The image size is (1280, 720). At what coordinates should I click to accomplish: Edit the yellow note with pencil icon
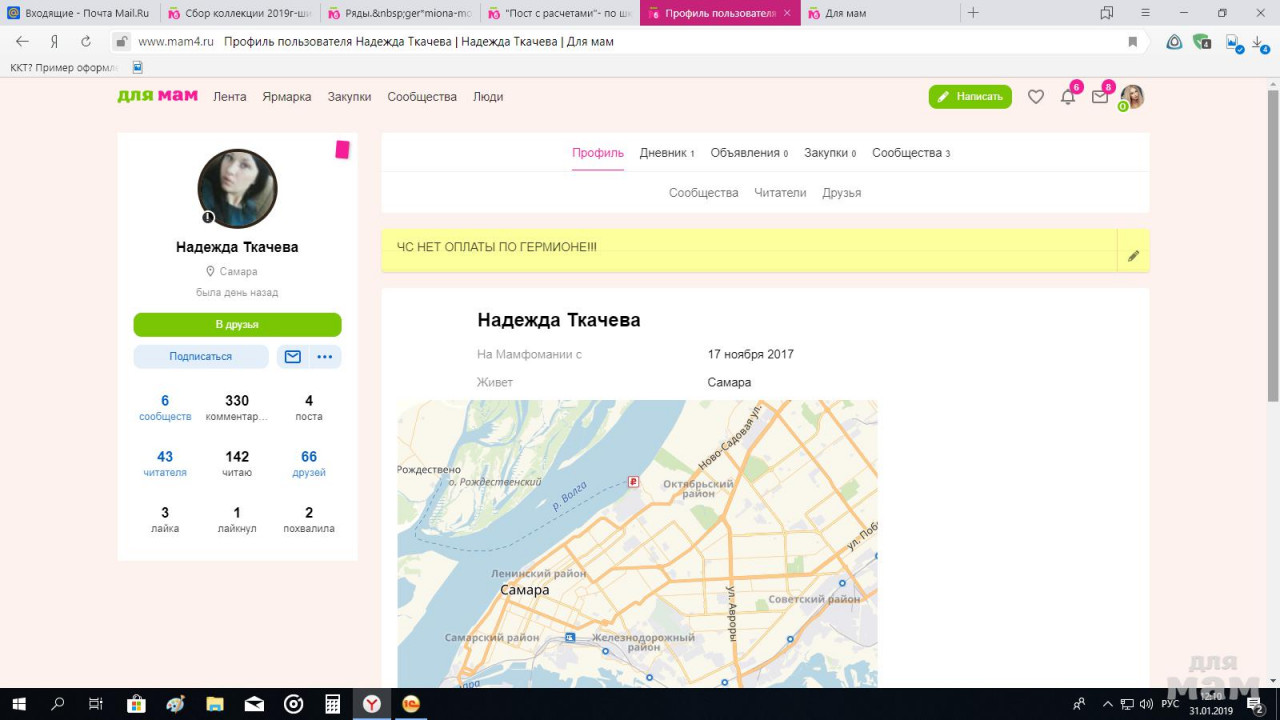click(x=1133, y=256)
